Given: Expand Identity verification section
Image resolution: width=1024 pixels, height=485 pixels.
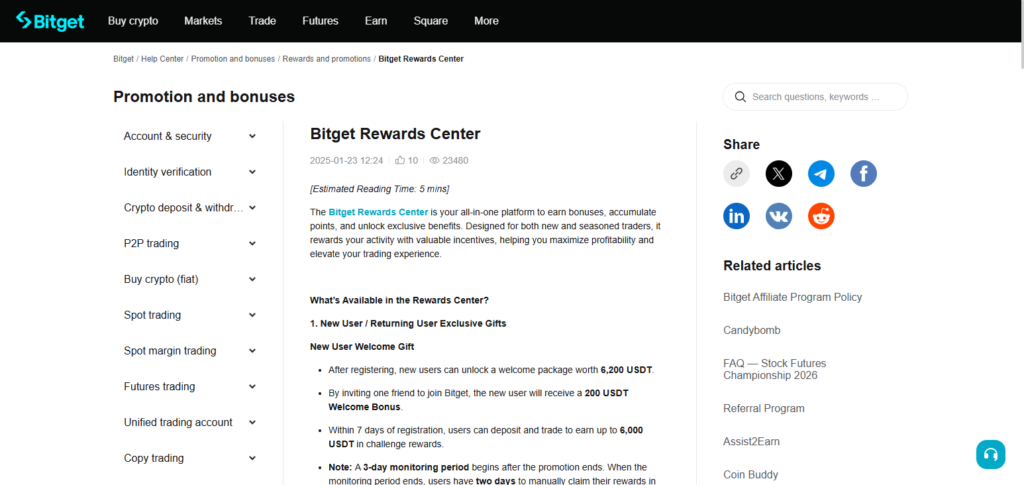Looking at the screenshot, I should tap(253, 172).
